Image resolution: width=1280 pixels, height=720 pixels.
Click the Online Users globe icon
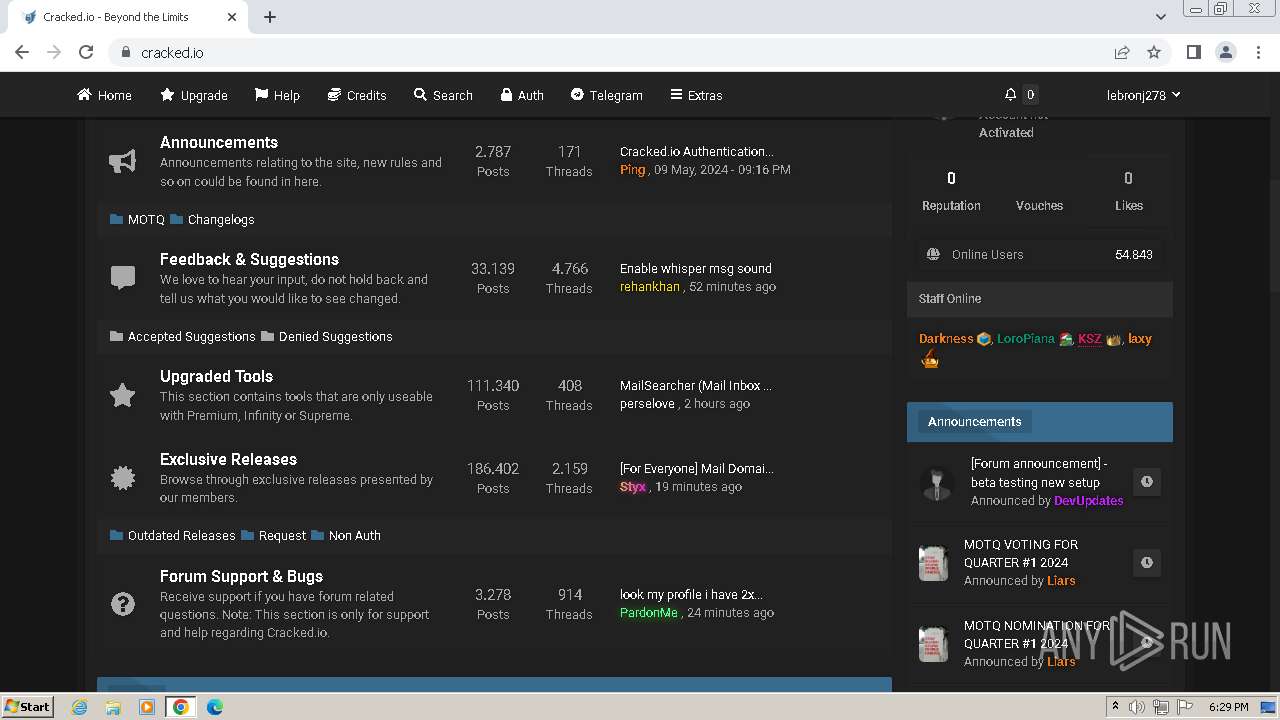click(x=933, y=254)
